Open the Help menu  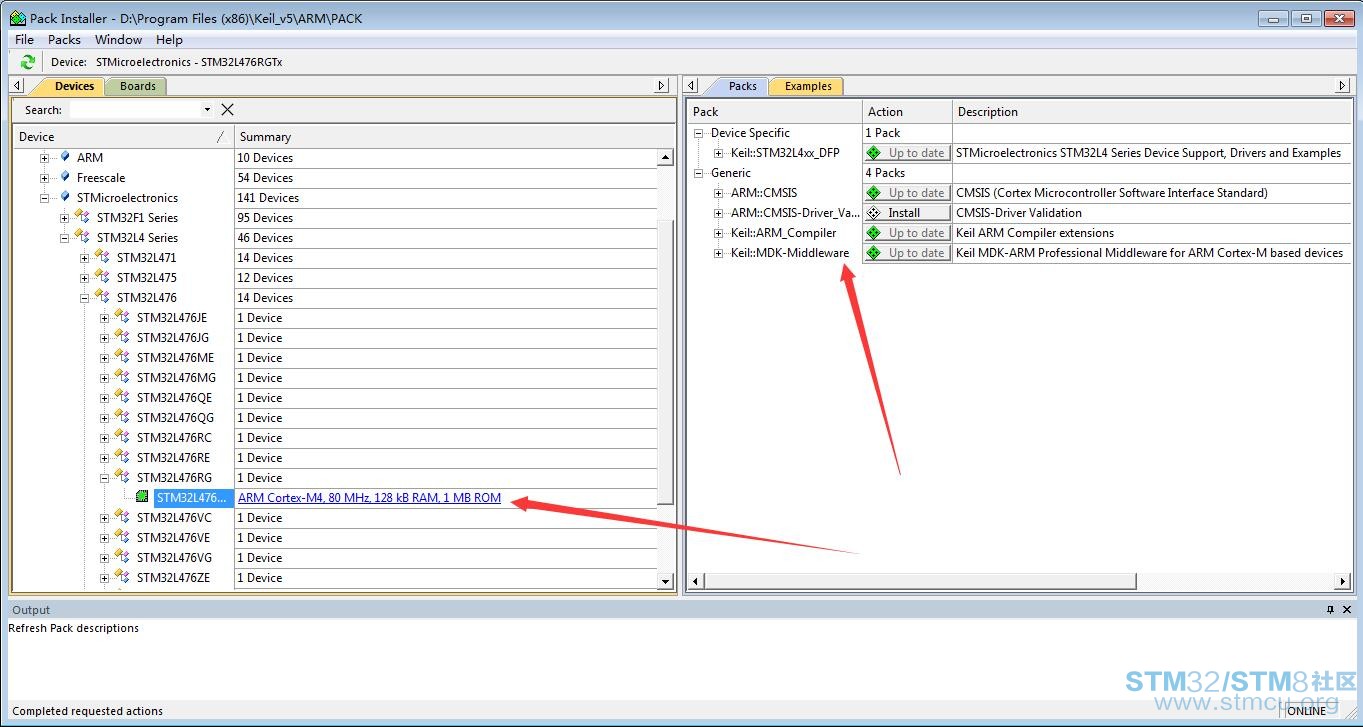pyautogui.click(x=169, y=40)
